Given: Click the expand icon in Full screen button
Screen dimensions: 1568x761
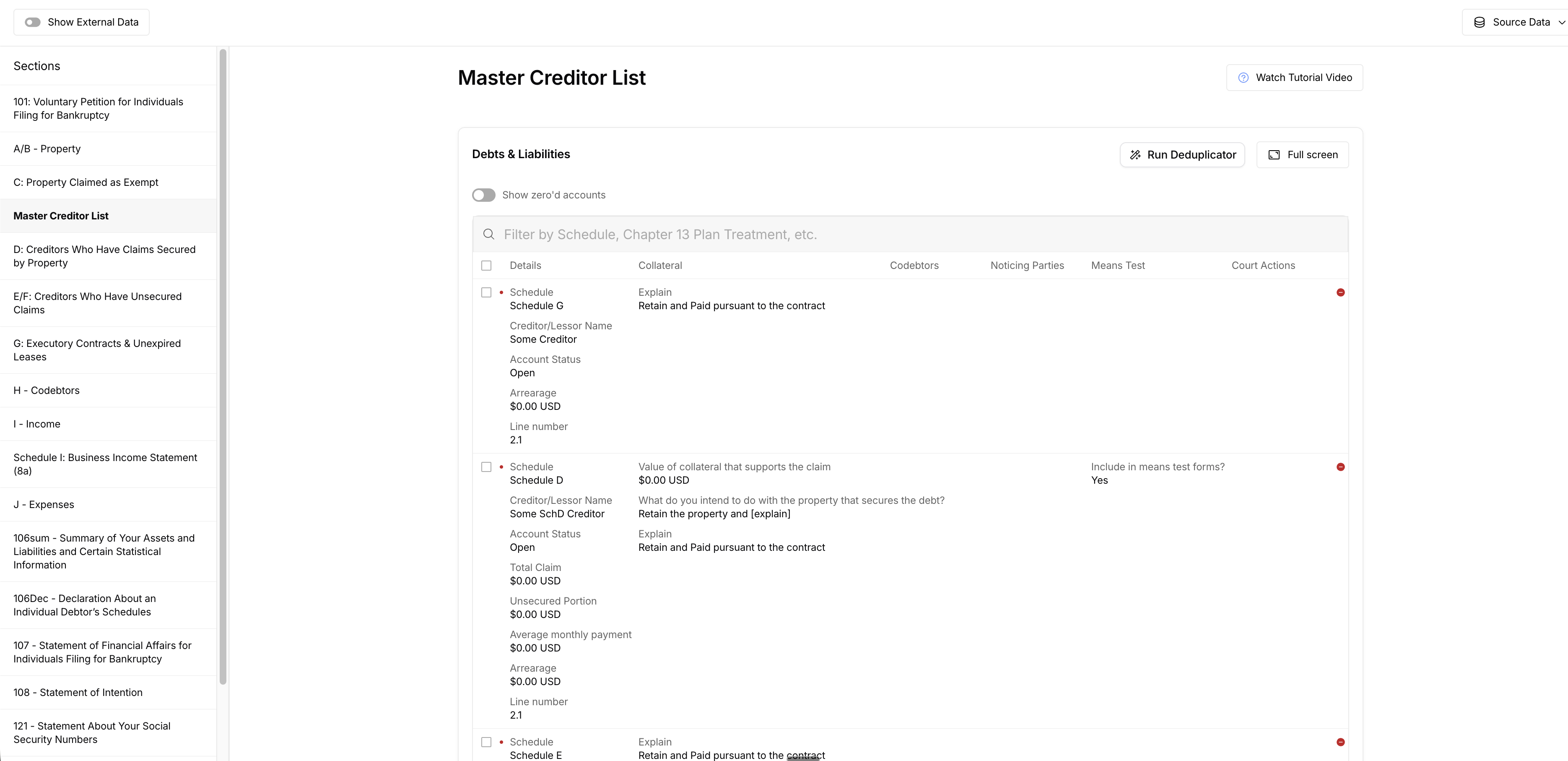Looking at the screenshot, I should pos(1274,155).
